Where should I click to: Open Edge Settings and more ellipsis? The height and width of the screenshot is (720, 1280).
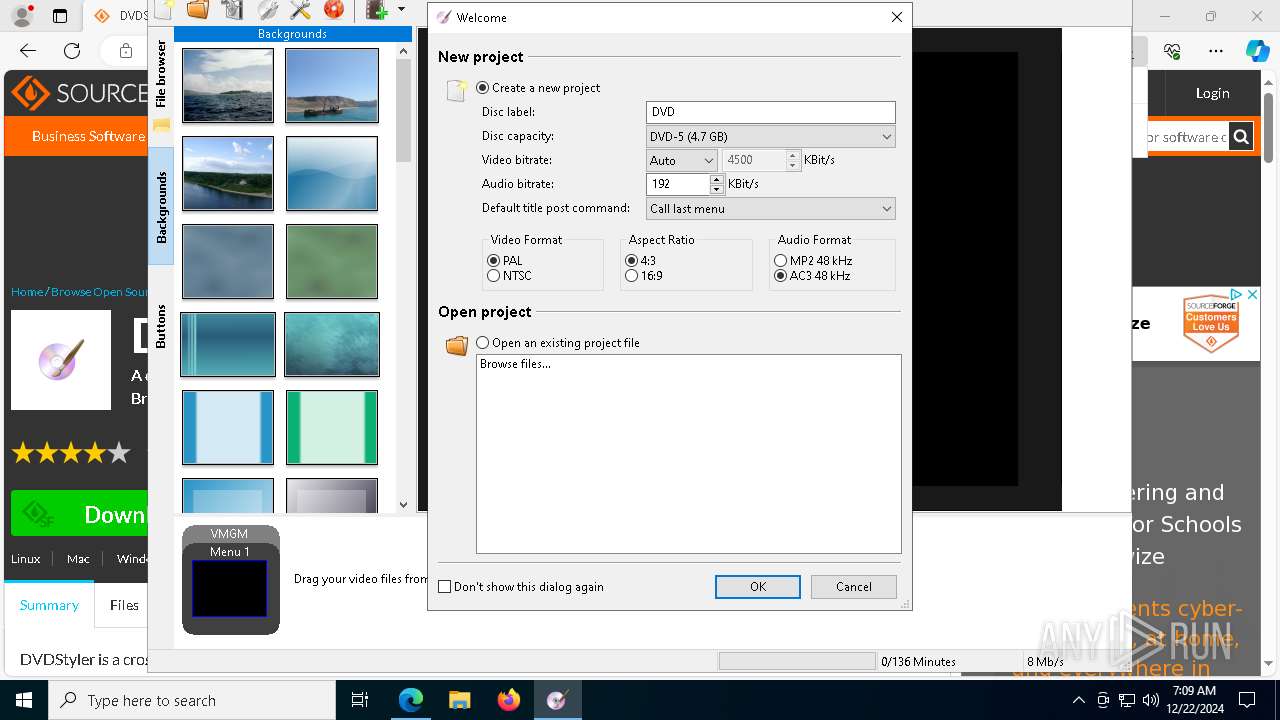pyautogui.click(x=1216, y=51)
